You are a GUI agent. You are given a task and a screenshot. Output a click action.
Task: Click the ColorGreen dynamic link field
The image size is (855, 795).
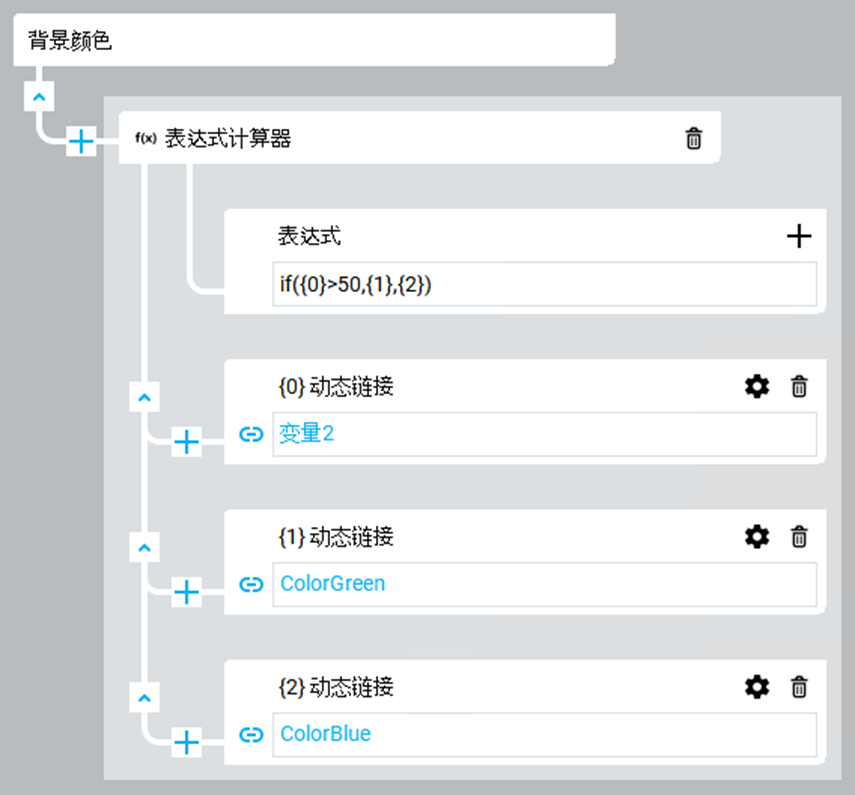coord(544,584)
